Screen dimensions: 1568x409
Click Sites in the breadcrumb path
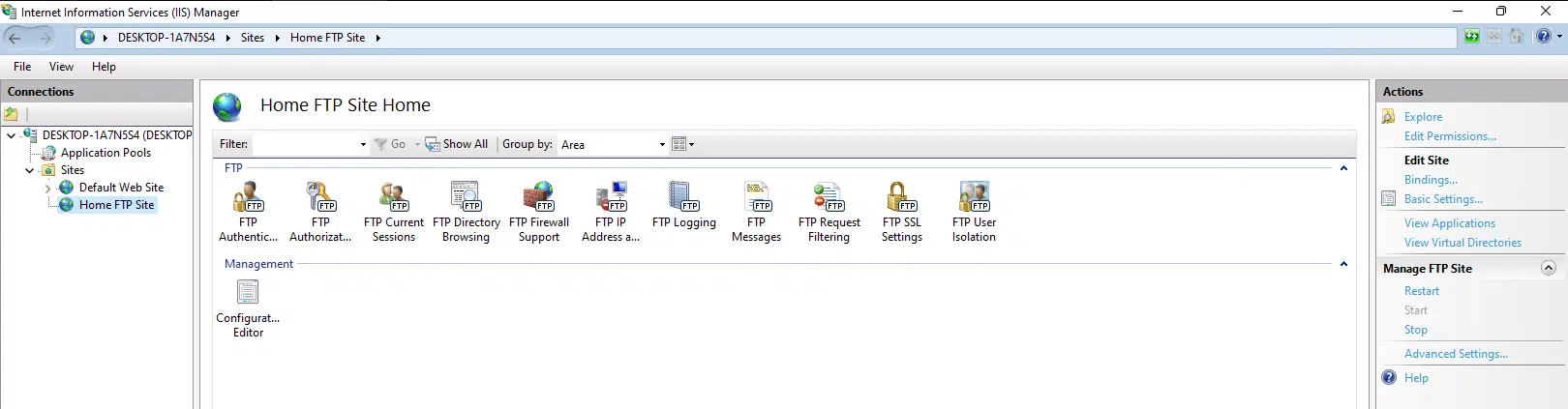click(253, 38)
